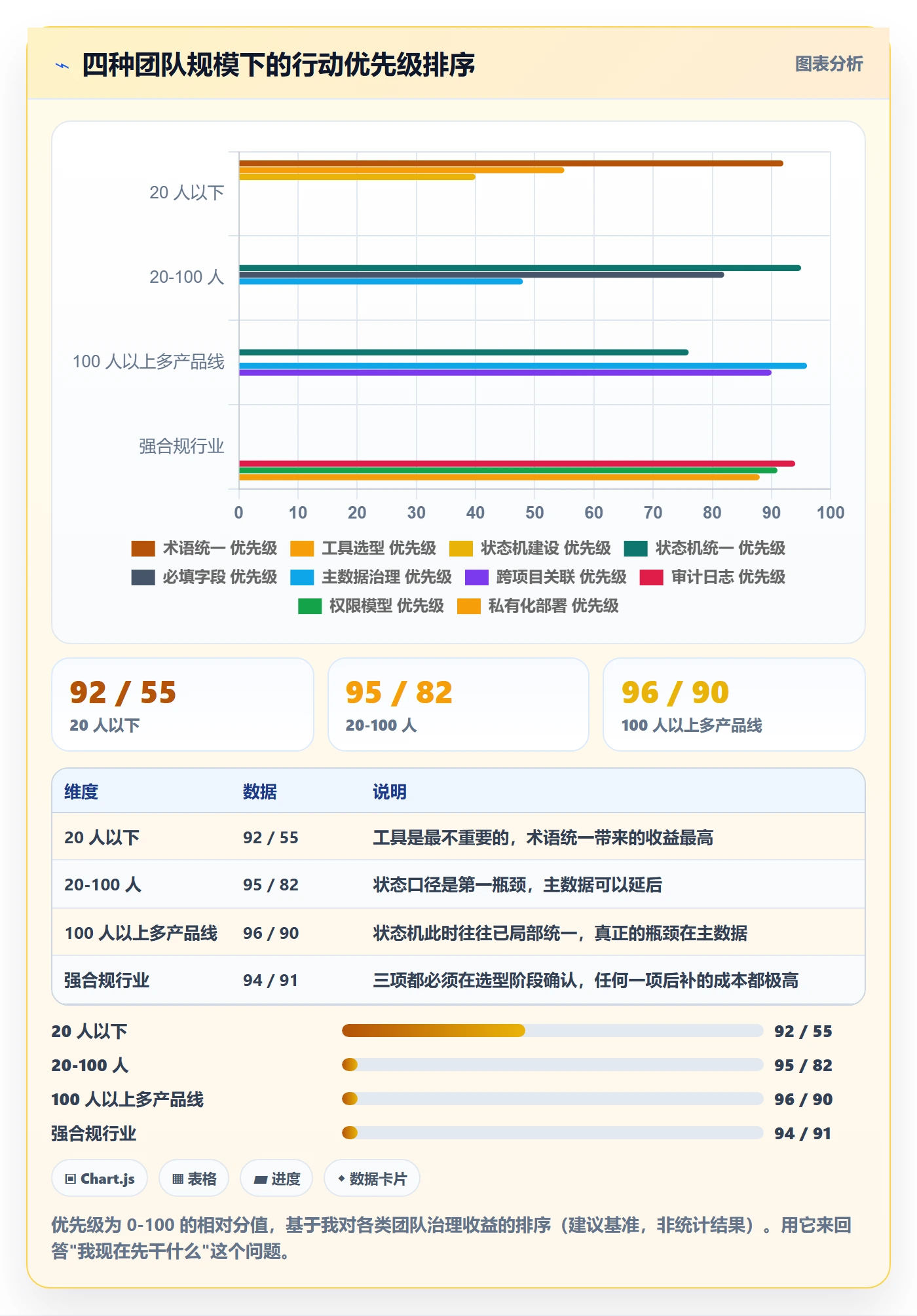Click the 92 / 55 data card
This screenshot has width=917, height=1316.
[x=183, y=704]
